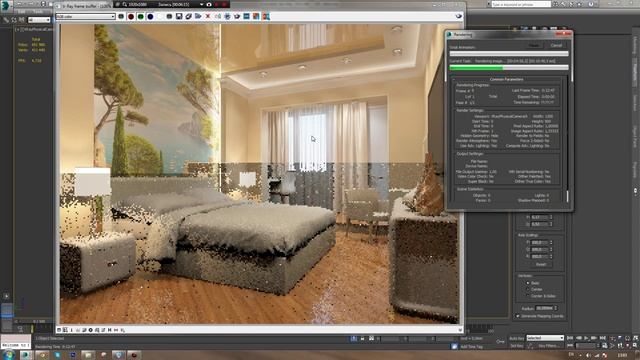The height and width of the screenshot is (360, 640).
Task: Go to start of animation
Action: click(x=570, y=338)
